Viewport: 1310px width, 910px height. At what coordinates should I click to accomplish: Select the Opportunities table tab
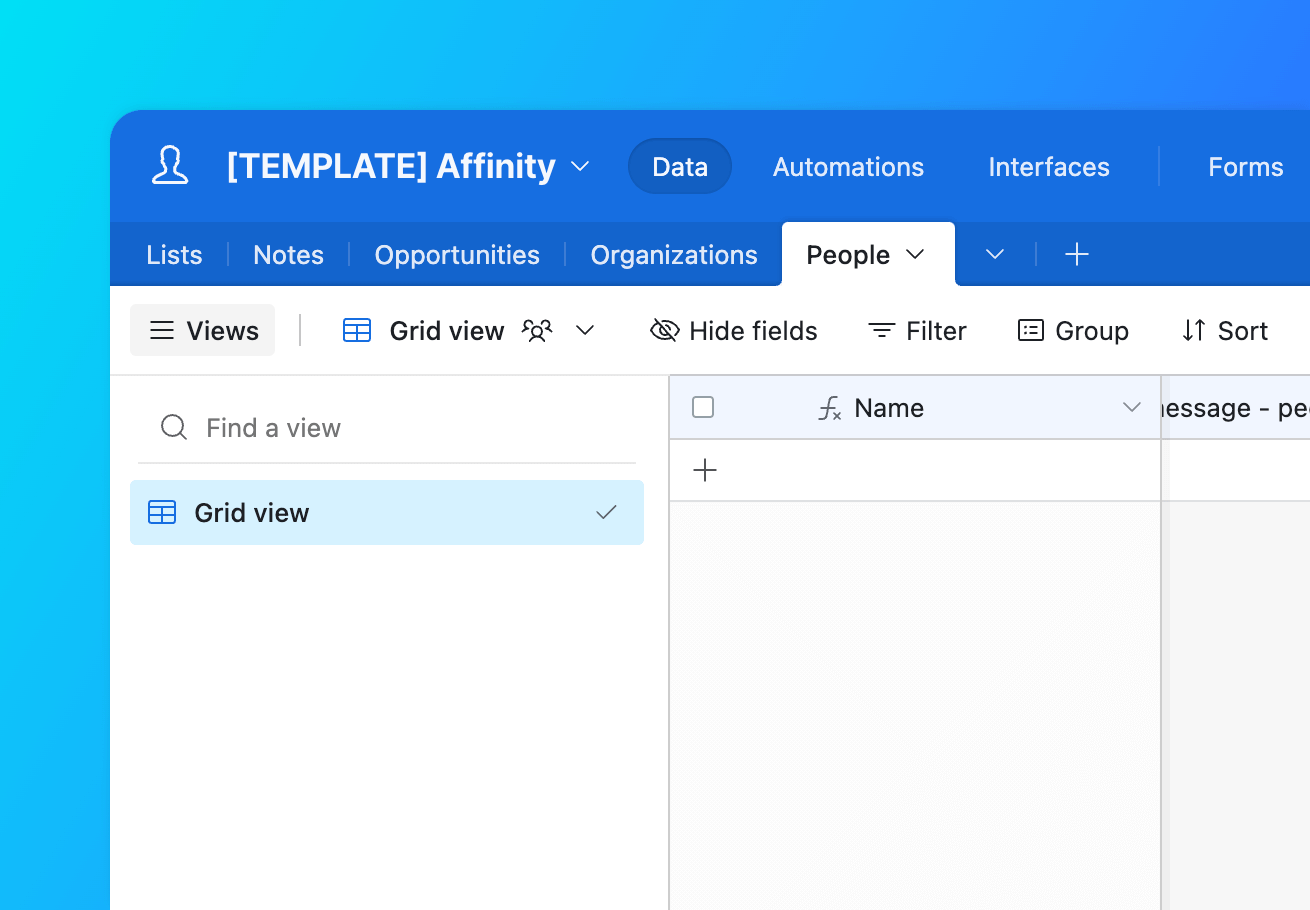point(457,255)
